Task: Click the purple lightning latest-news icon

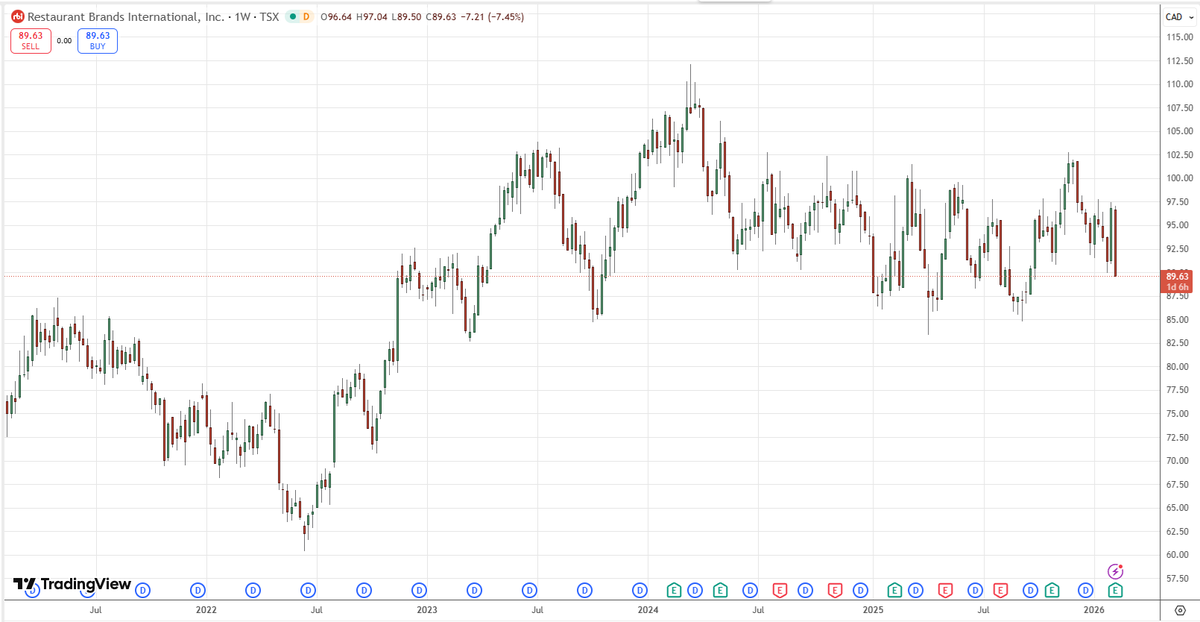Action: [1117, 571]
